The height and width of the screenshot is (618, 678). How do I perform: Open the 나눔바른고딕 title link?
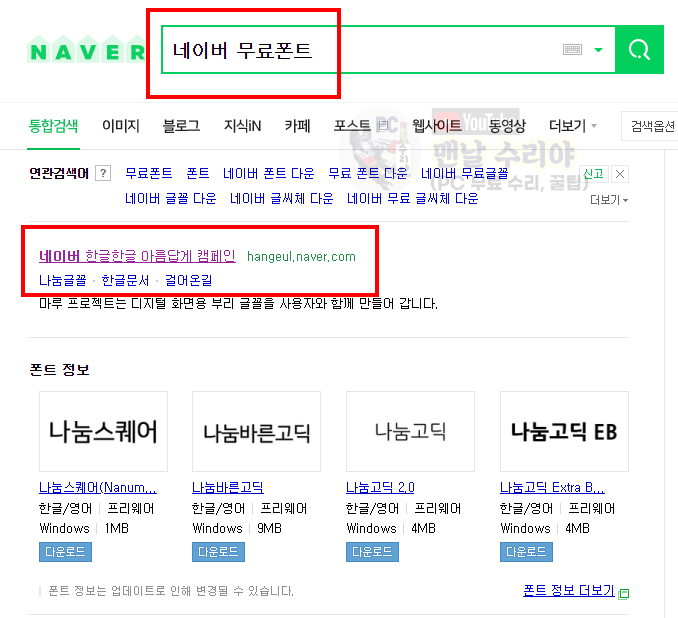click(228, 488)
